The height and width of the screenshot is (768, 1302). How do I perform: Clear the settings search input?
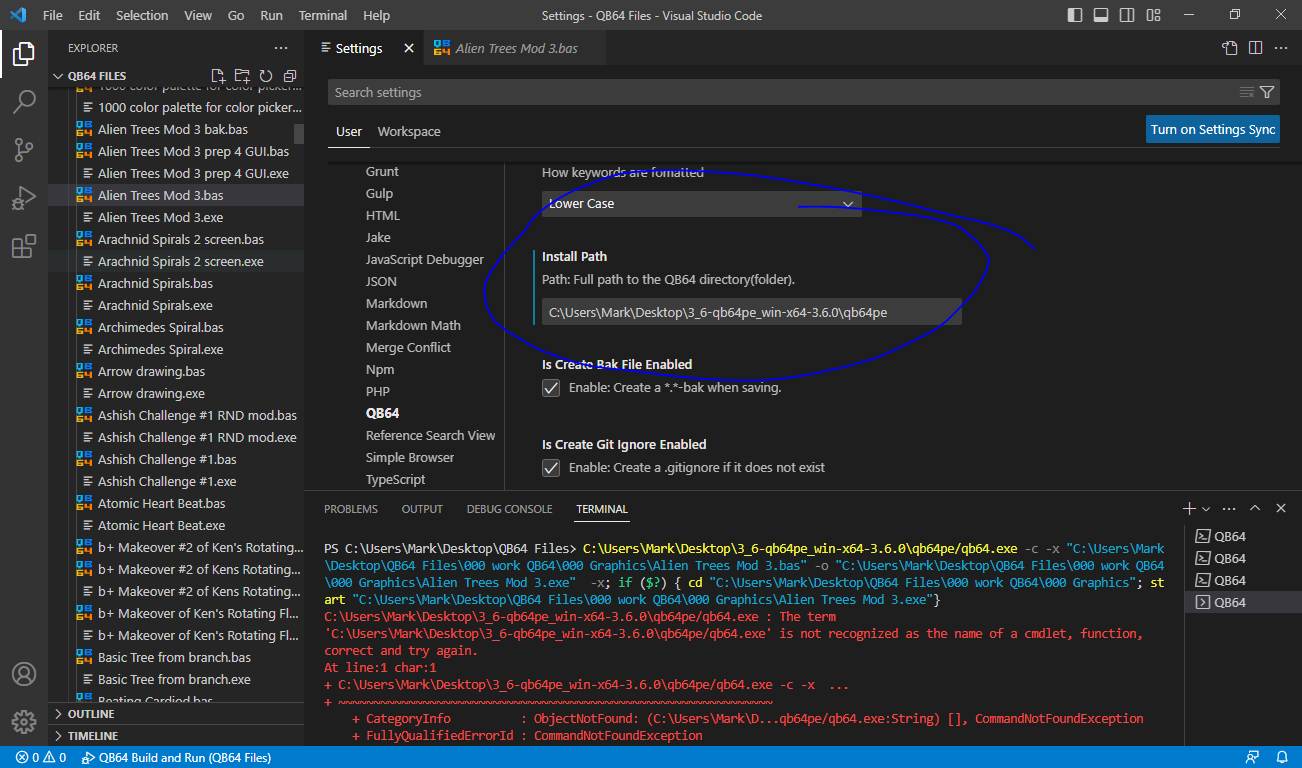point(1246,92)
